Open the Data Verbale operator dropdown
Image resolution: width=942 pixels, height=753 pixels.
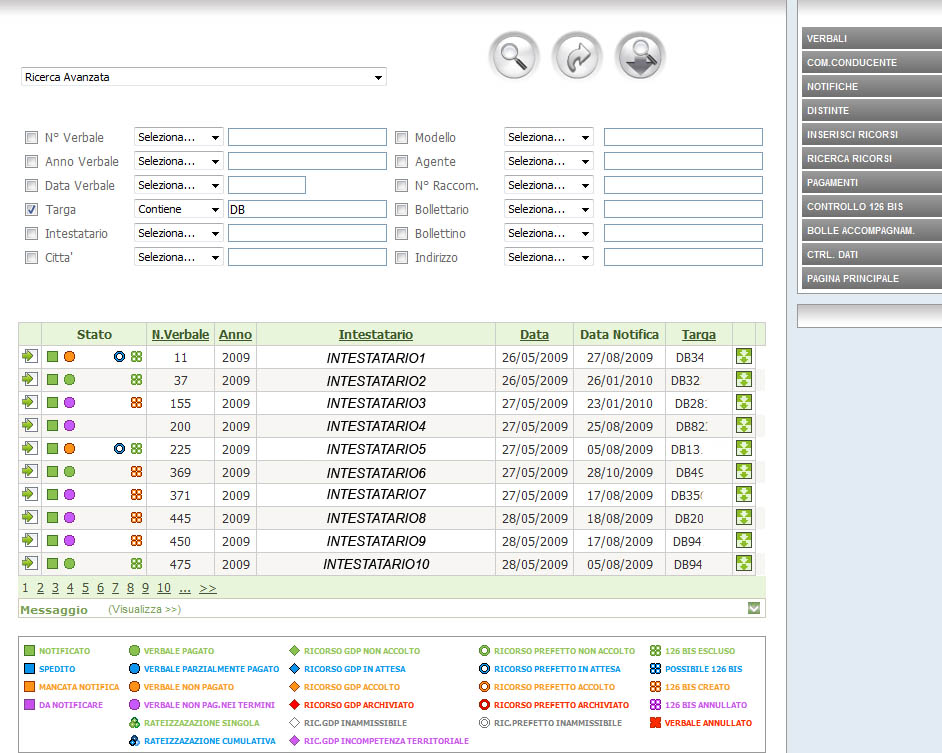pos(178,185)
